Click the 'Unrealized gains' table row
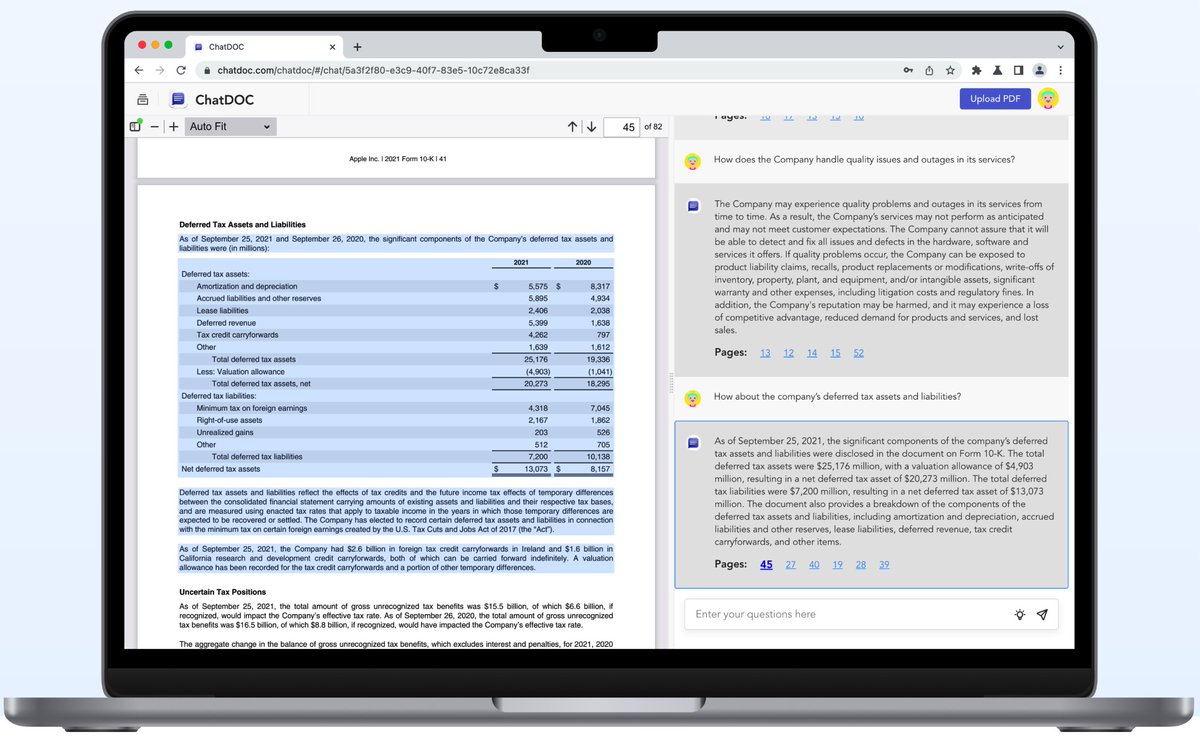 396,433
